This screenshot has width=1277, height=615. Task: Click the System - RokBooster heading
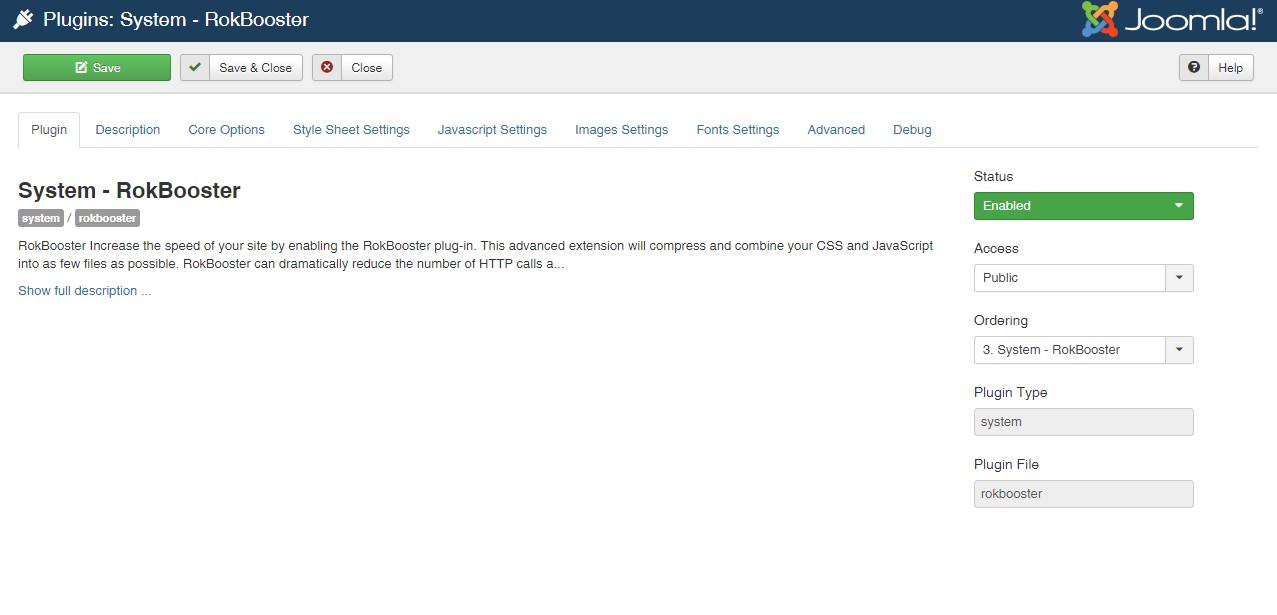pos(129,190)
